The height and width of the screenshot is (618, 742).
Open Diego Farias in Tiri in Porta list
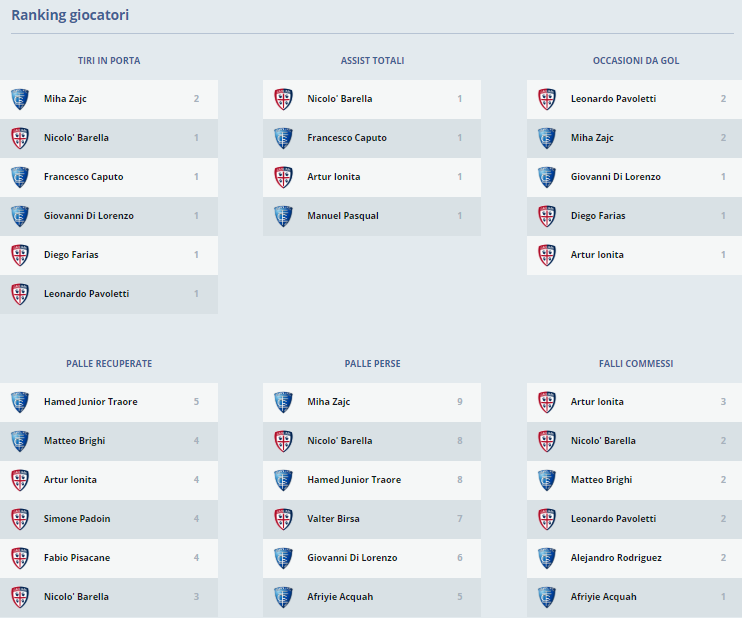71,255
